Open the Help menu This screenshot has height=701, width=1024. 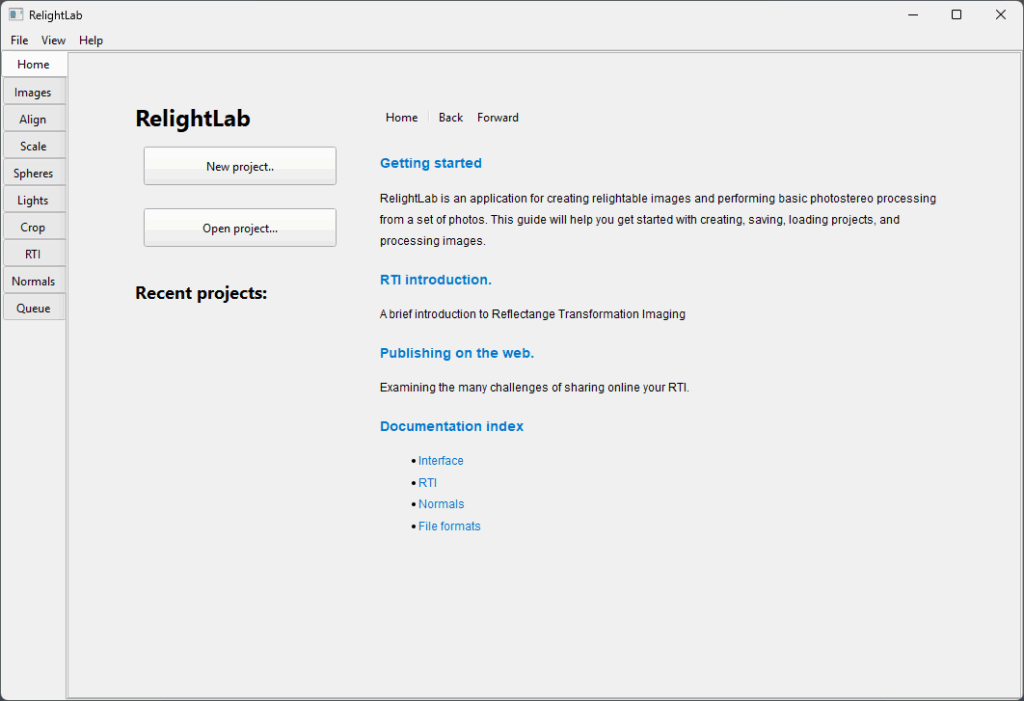[x=91, y=41]
